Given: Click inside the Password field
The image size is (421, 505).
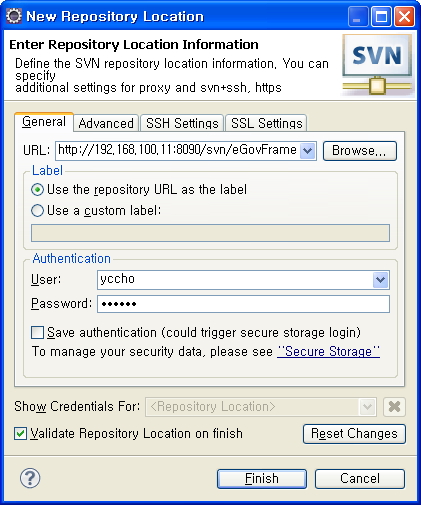Looking at the screenshot, I should 243,304.
